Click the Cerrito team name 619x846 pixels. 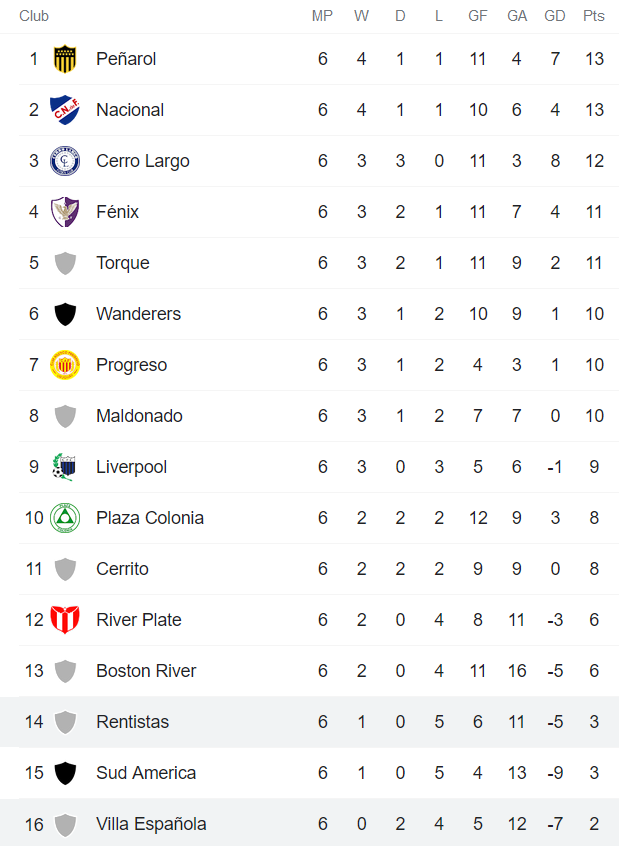122,569
